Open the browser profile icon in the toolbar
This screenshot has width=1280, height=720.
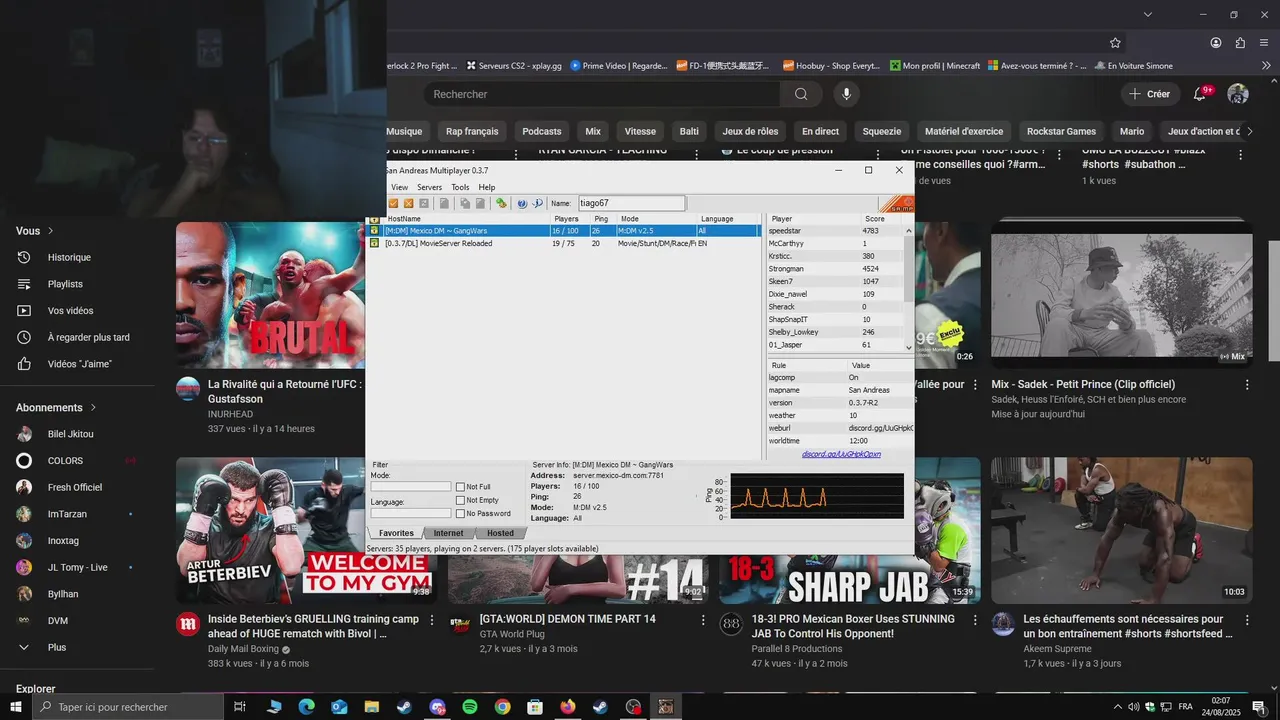pos(1216,43)
